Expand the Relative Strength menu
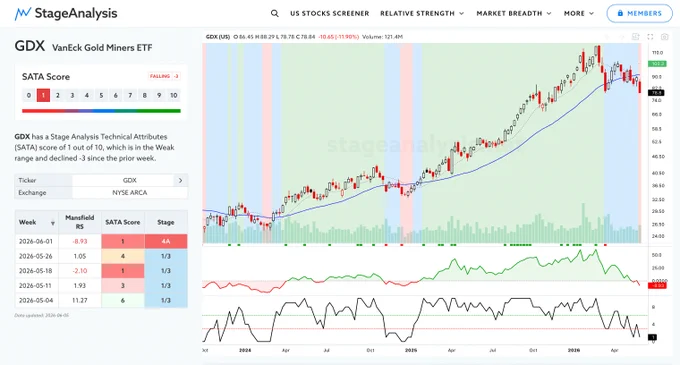 [422, 13]
